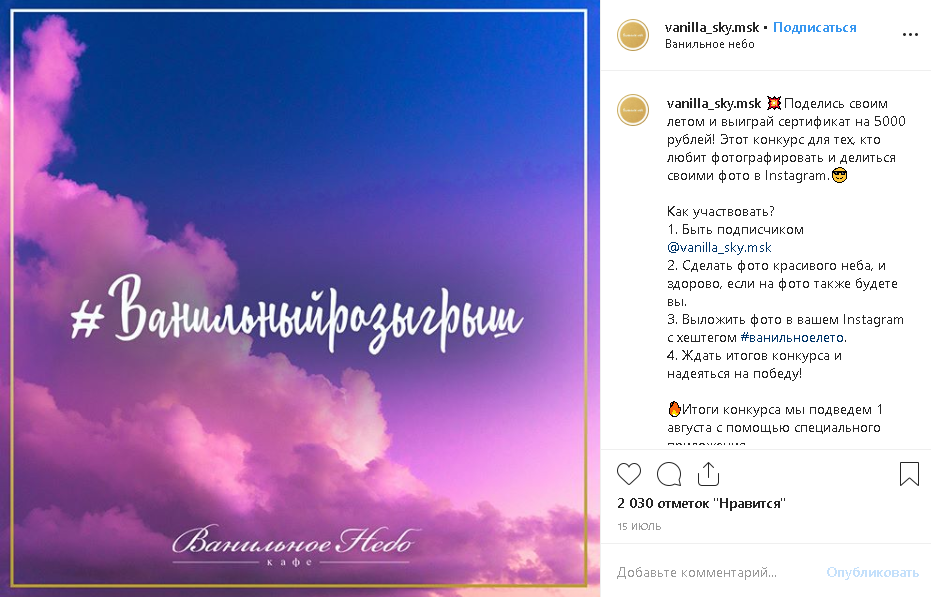Click the vanilla_sky.msk profile avatar in header
Screen dimensions: 931x597
tap(633, 35)
